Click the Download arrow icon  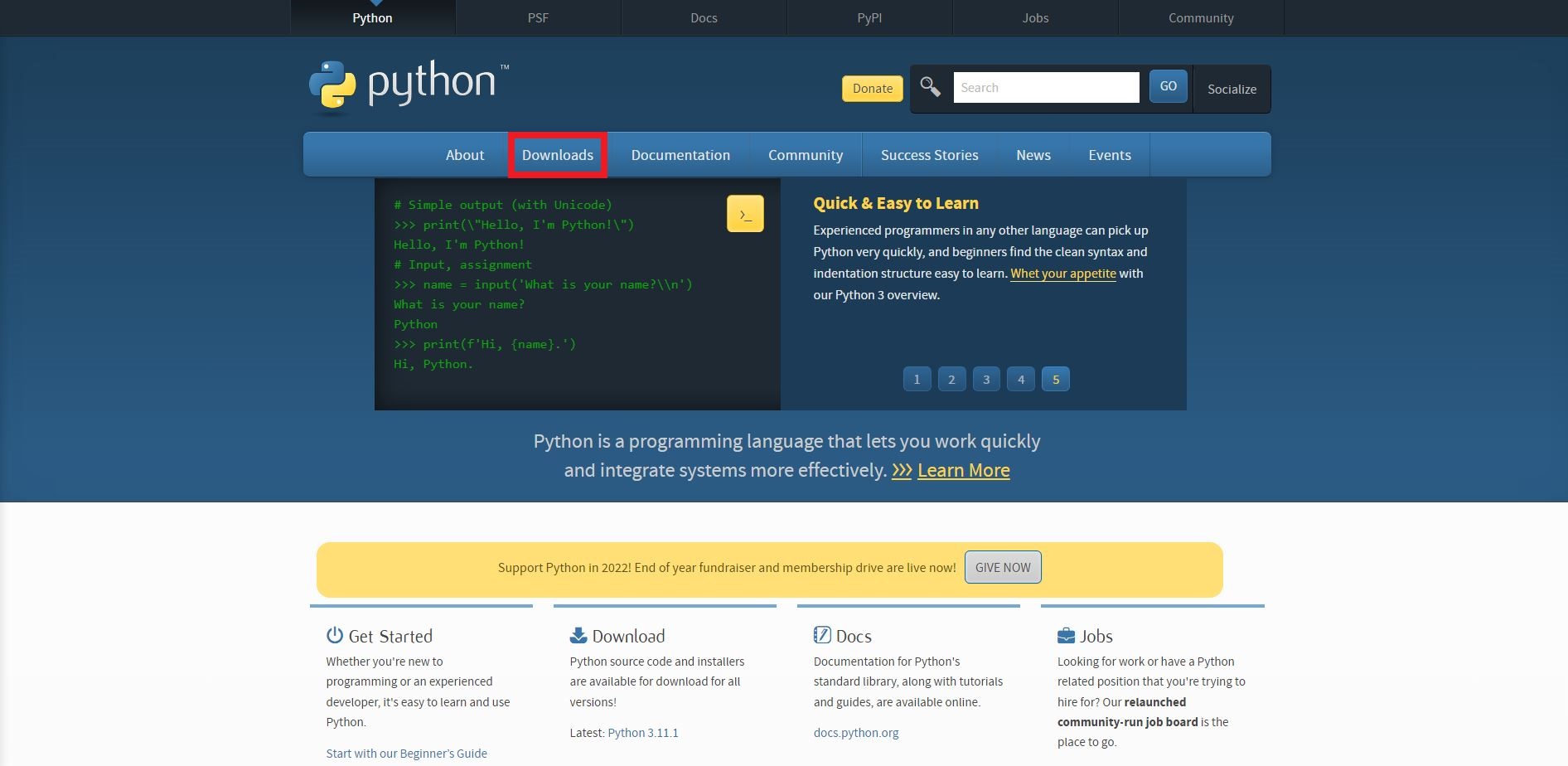(578, 635)
